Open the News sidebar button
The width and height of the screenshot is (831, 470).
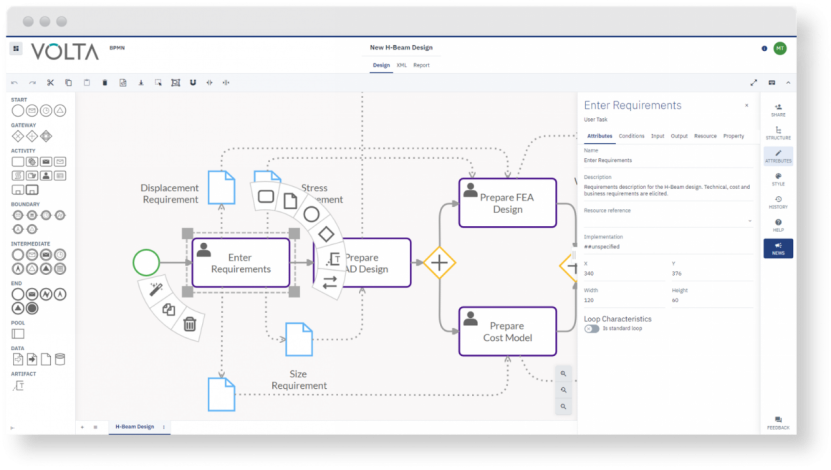pyautogui.click(x=778, y=249)
